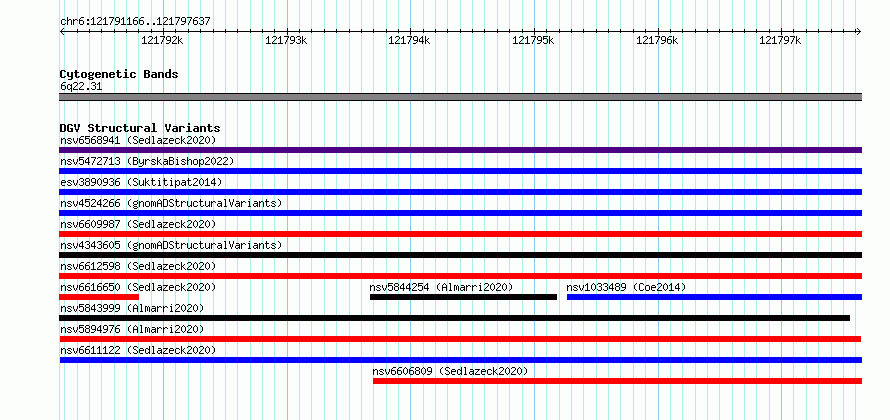Open nsv5894976 (Almarri2020) variant label
This screenshot has width=890, height=420.
pyautogui.click(x=132, y=329)
